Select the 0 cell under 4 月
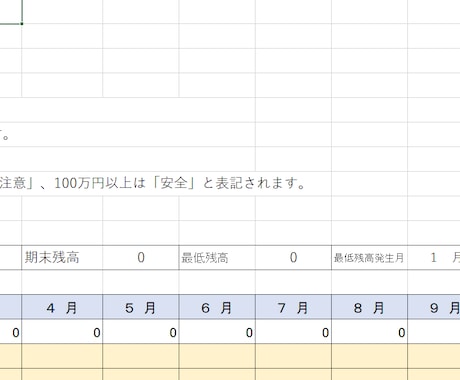460x380 pixels. coord(62,332)
